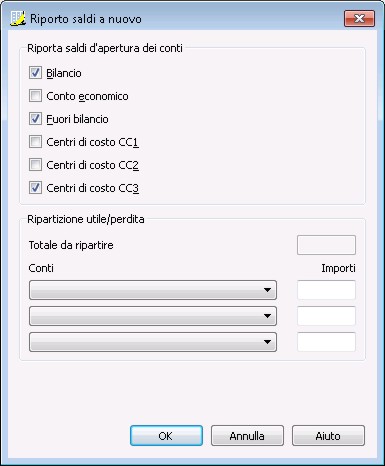
Task: Enable the Conto economico checkbox
Action: 35,96
